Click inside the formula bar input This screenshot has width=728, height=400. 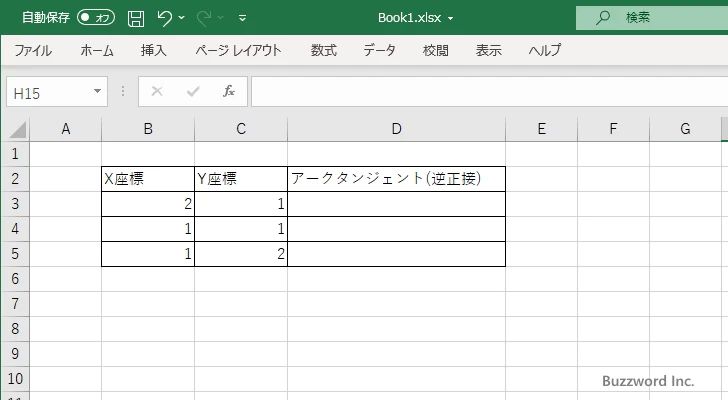tap(490, 92)
